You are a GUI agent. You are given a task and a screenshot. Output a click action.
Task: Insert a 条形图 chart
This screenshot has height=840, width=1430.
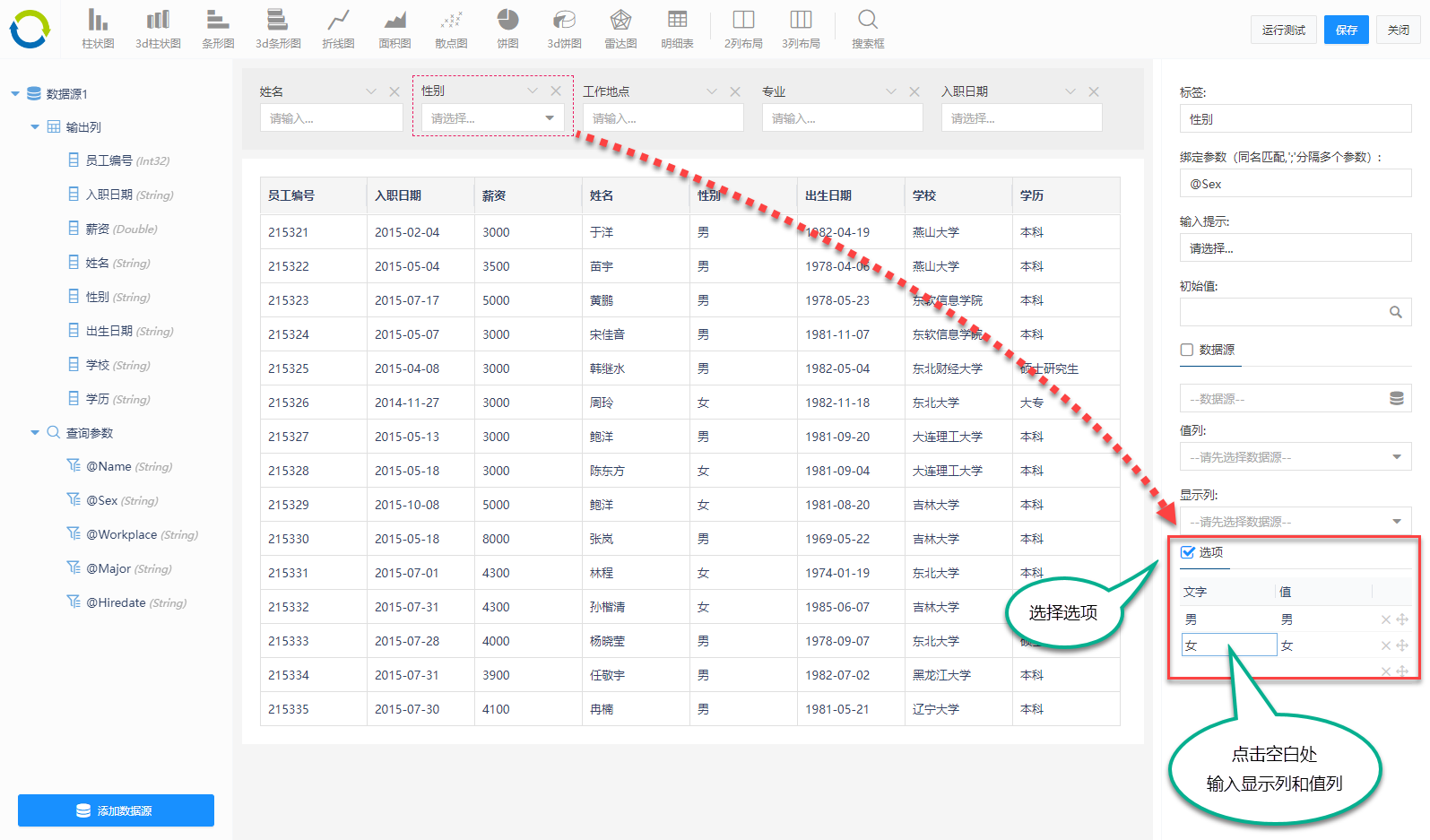pyautogui.click(x=218, y=29)
